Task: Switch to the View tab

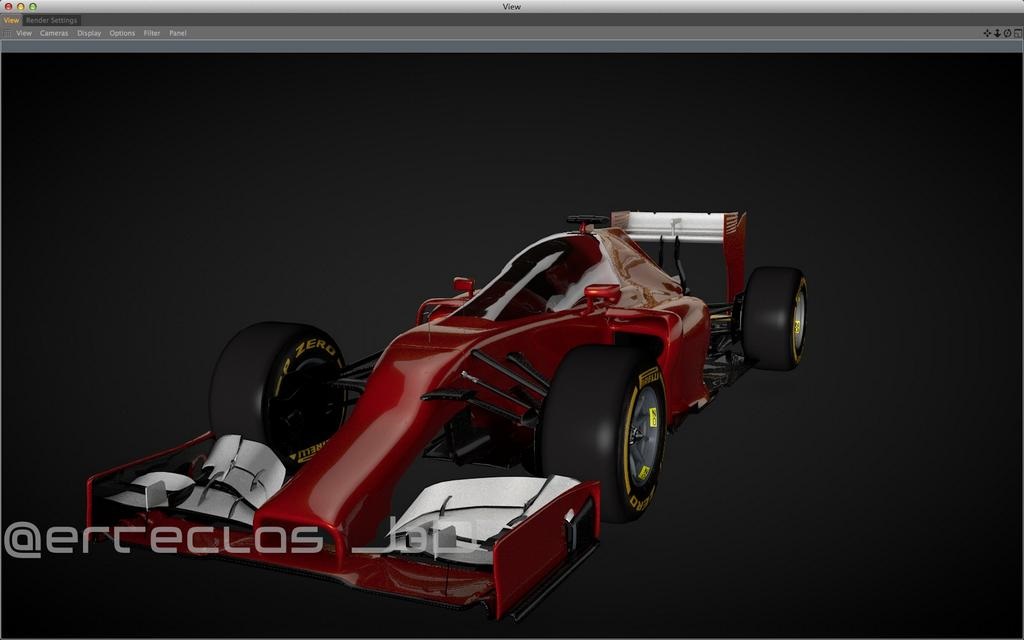Action: (x=11, y=20)
